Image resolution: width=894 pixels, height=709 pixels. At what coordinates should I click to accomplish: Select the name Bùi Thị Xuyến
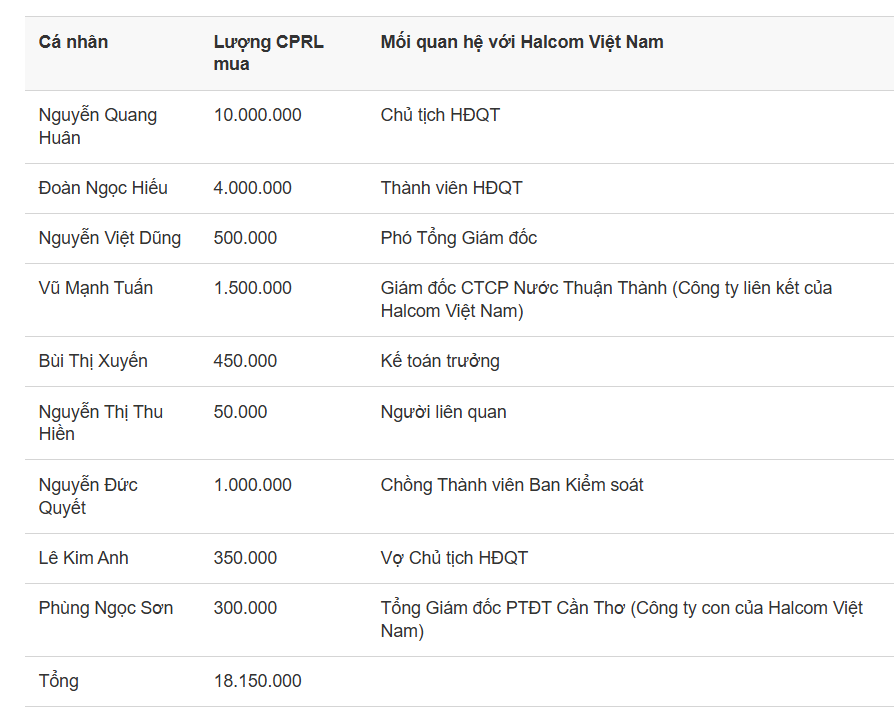[93, 361]
